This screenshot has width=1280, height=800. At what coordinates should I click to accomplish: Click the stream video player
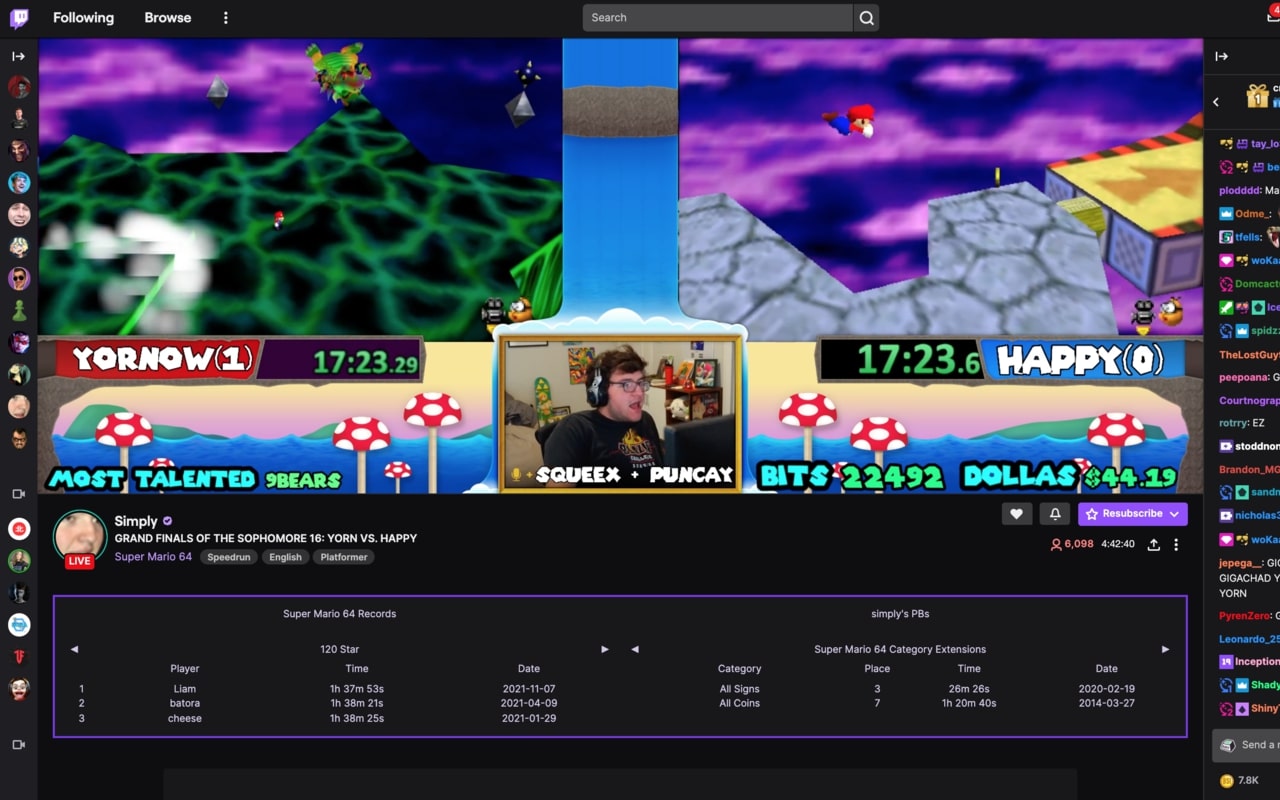(x=620, y=266)
